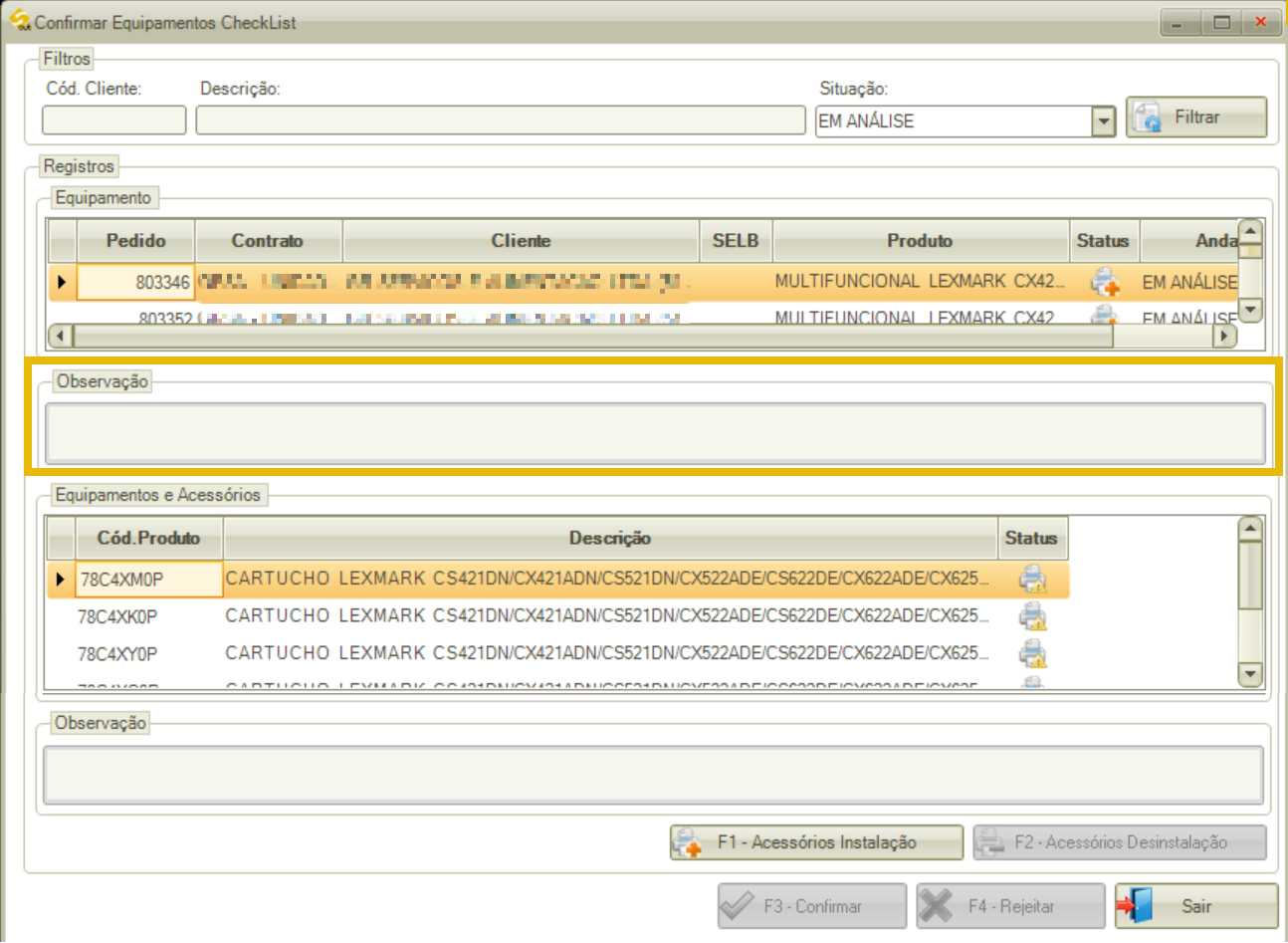Click the Cód. Cliente input field
Screen dimensions: 1288x943
pyautogui.click(x=113, y=119)
